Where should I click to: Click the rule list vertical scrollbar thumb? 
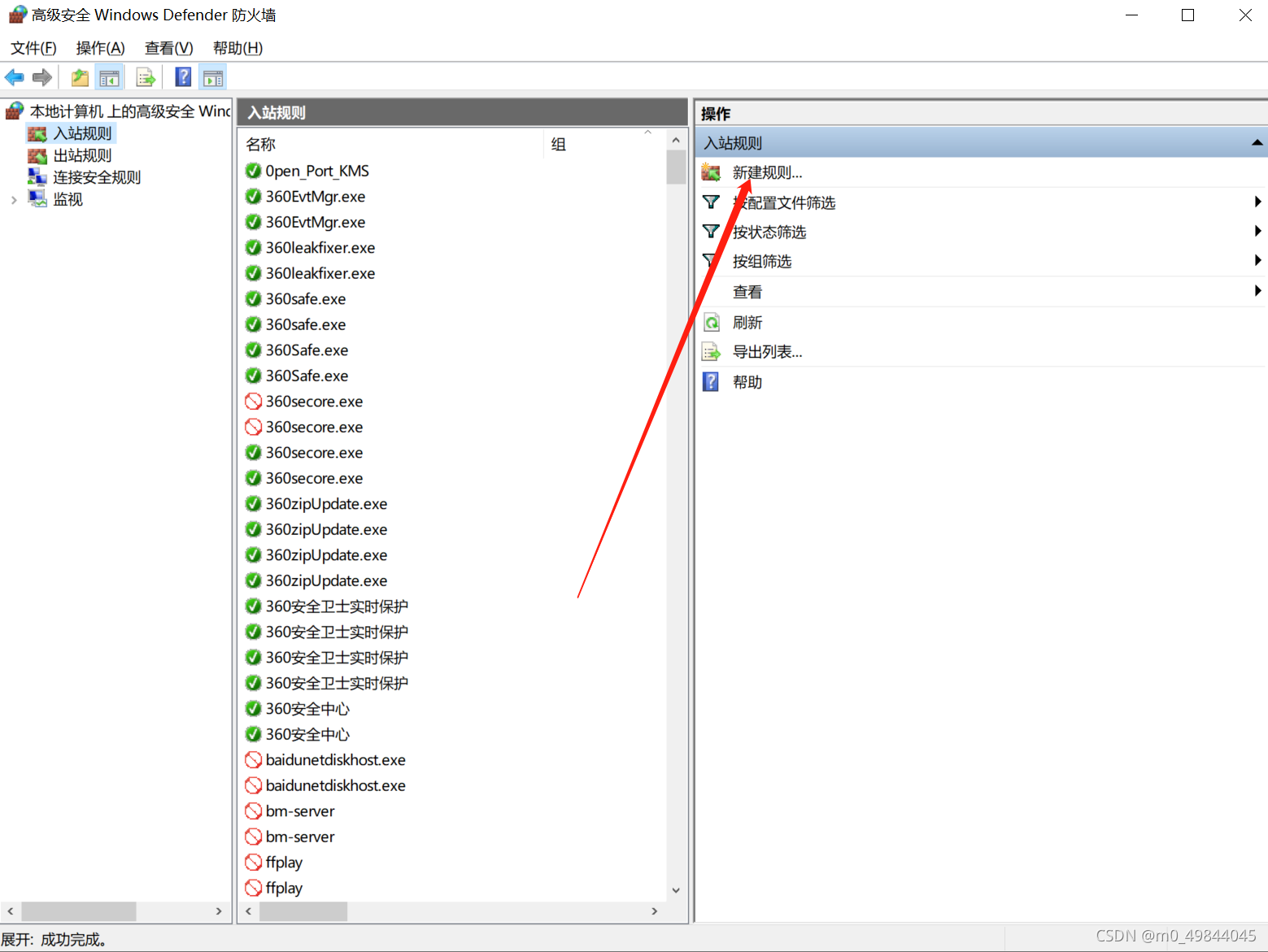coord(676,168)
